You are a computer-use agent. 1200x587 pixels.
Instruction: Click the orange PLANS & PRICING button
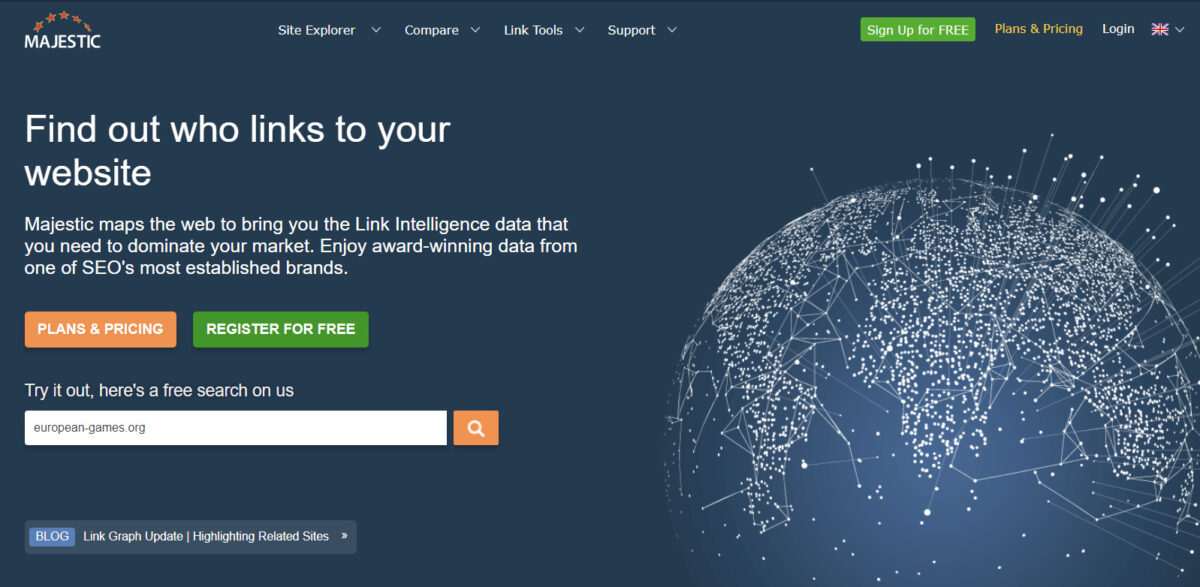click(x=100, y=329)
